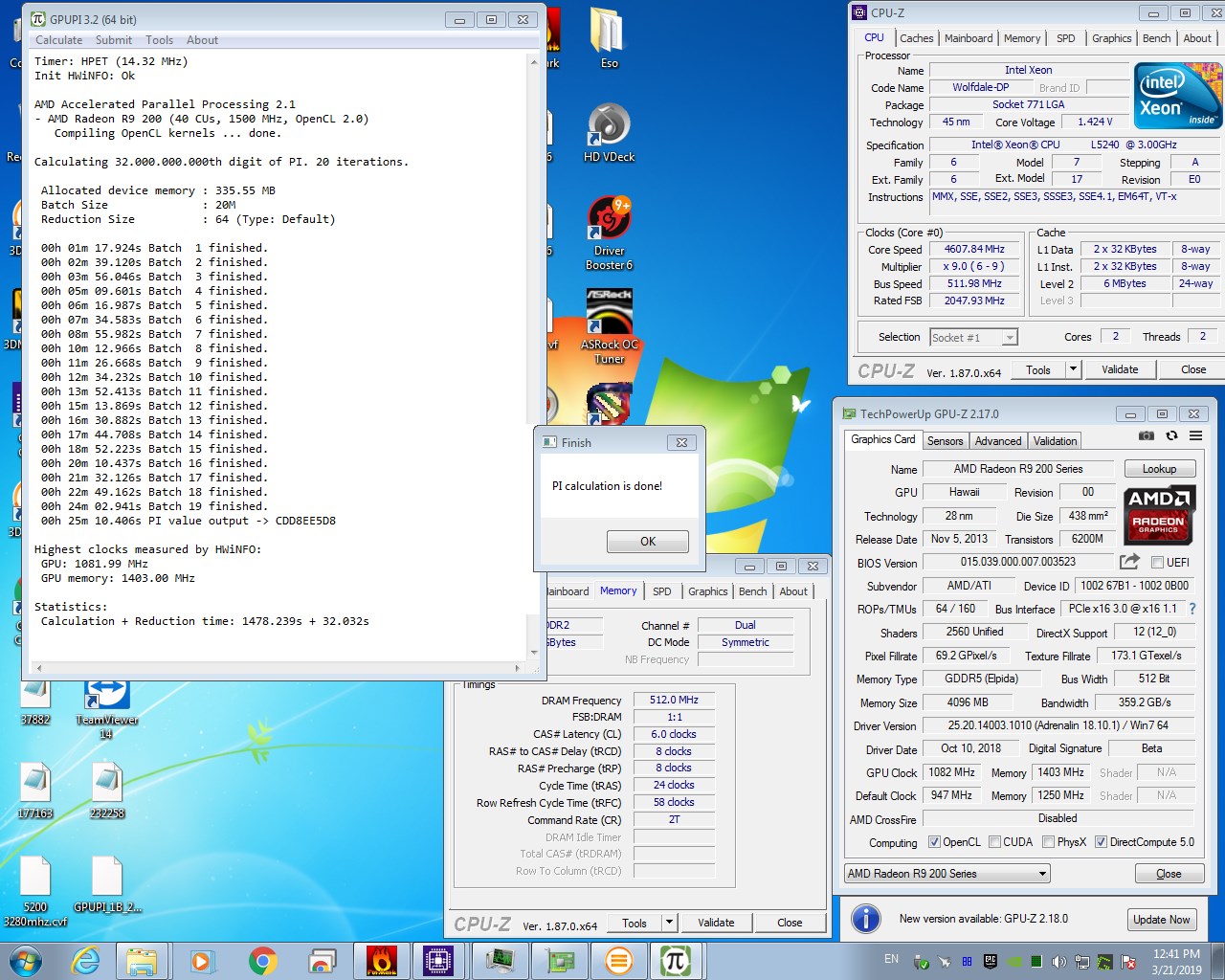The height and width of the screenshot is (980, 1225).
Task: Select the TeamViewer 14 desktop icon
Action: (x=106, y=708)
